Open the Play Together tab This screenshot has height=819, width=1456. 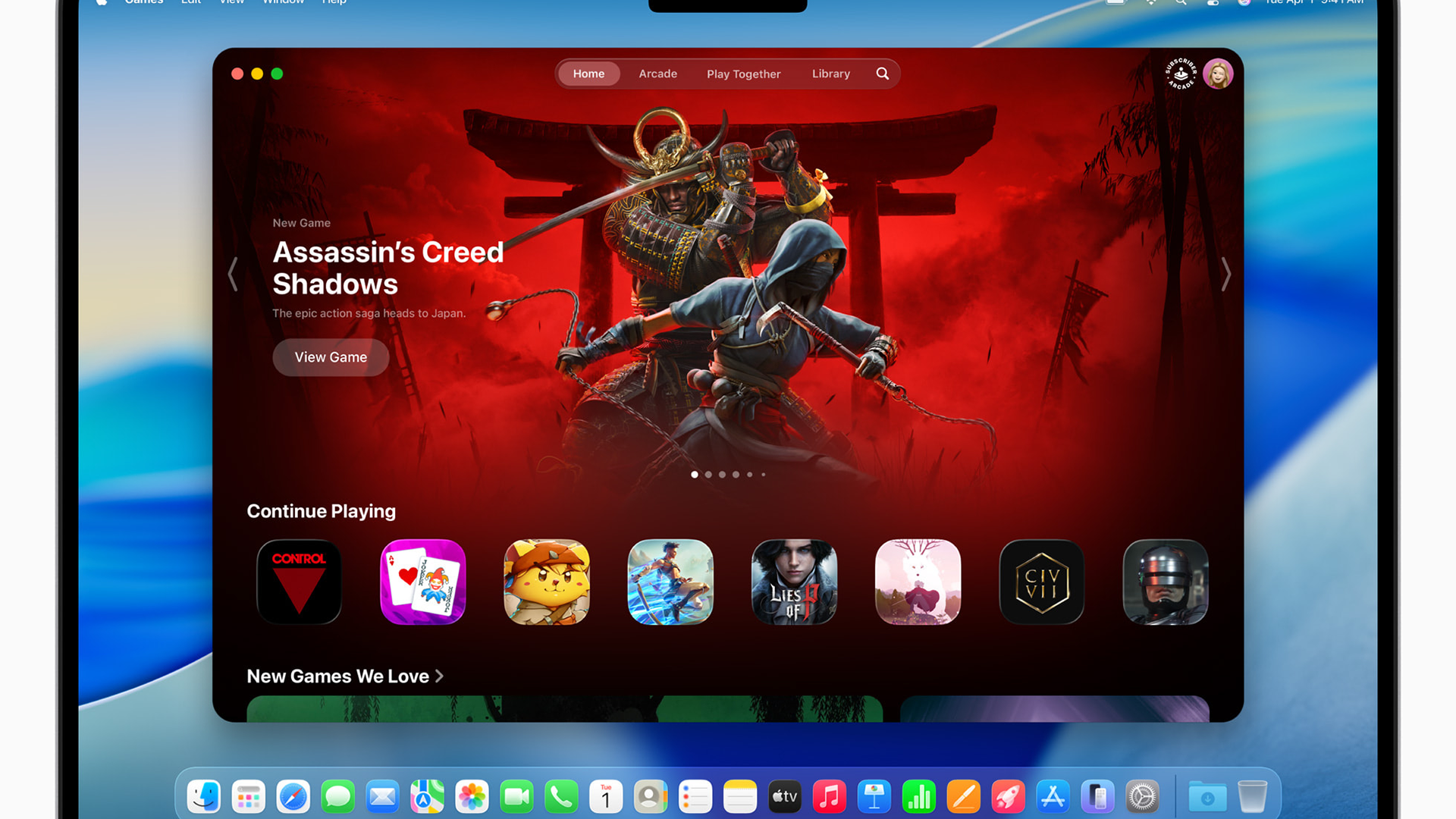743,74
